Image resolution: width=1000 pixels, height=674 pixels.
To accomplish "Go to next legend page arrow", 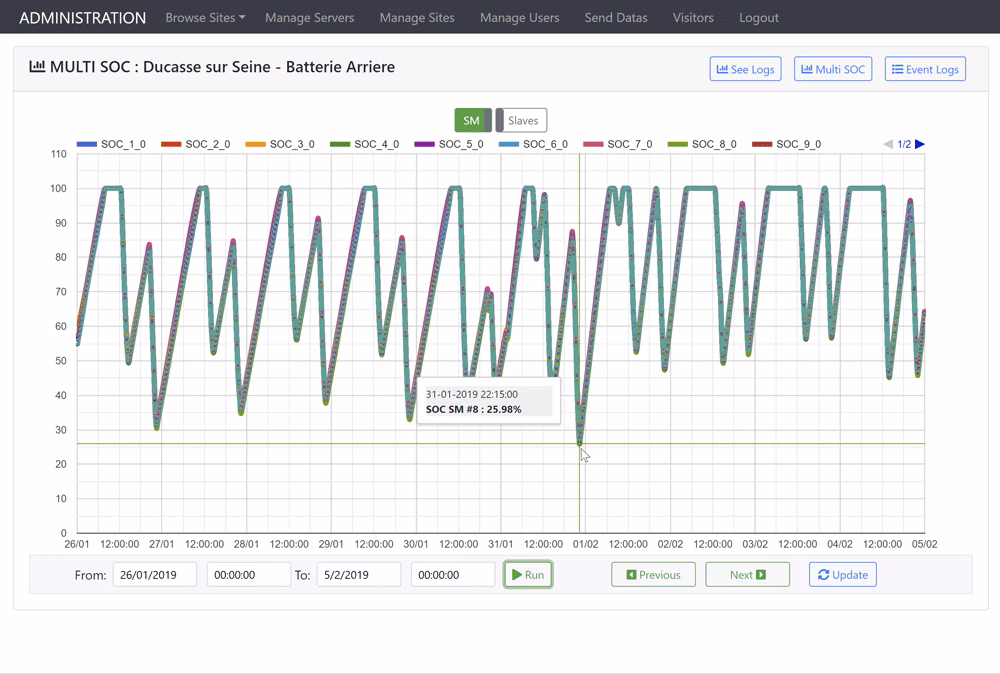I will (920, 144).
